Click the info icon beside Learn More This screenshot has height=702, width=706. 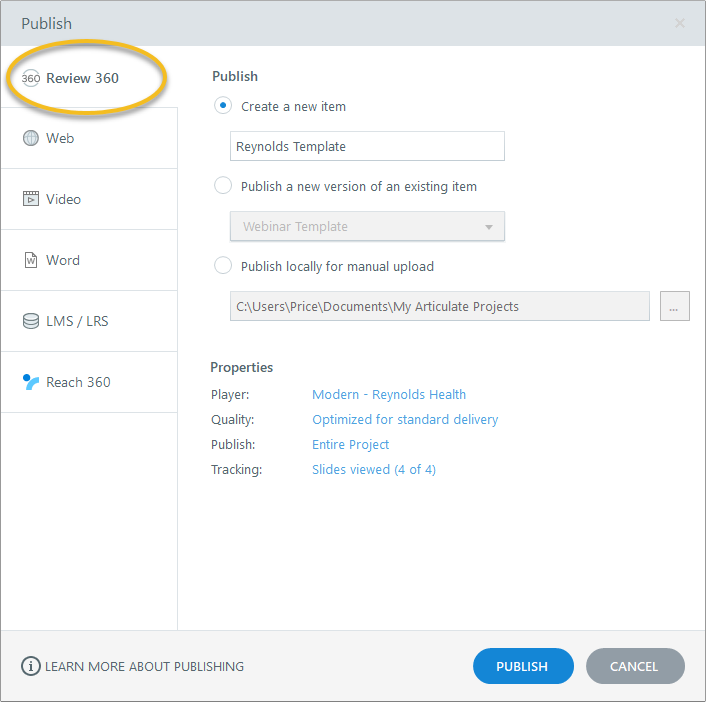click(31, 666)
